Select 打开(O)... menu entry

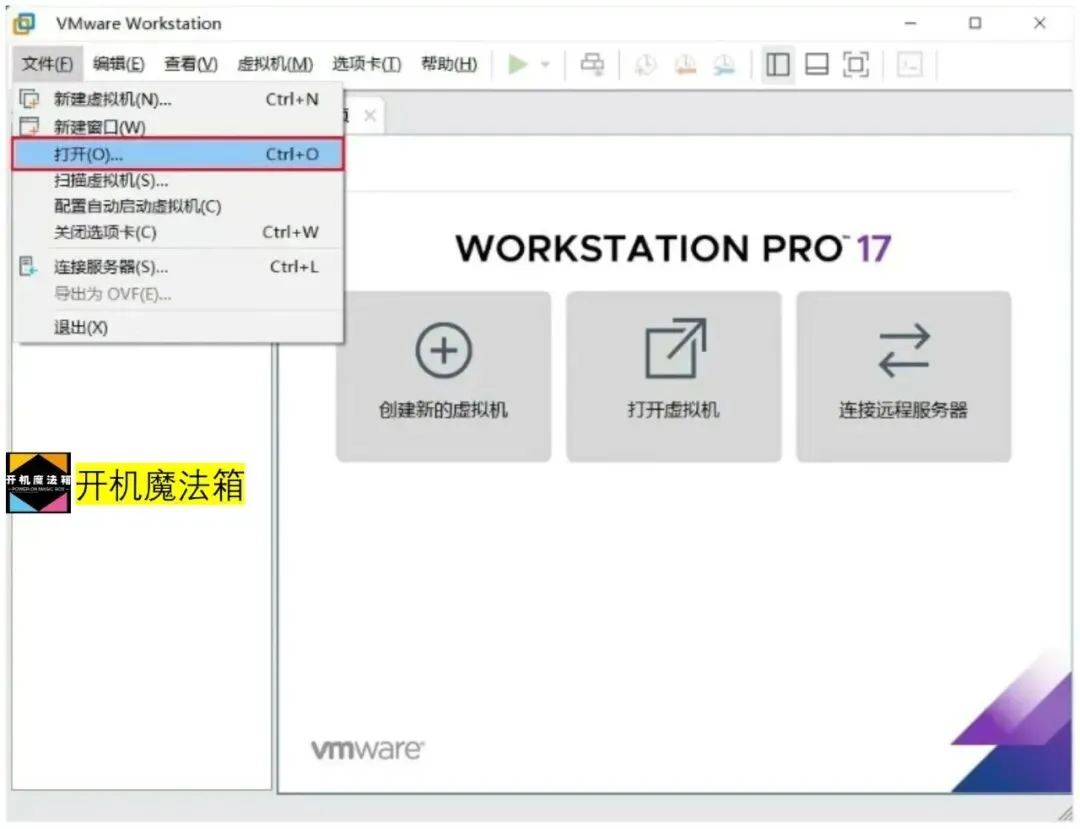[178, 154]
